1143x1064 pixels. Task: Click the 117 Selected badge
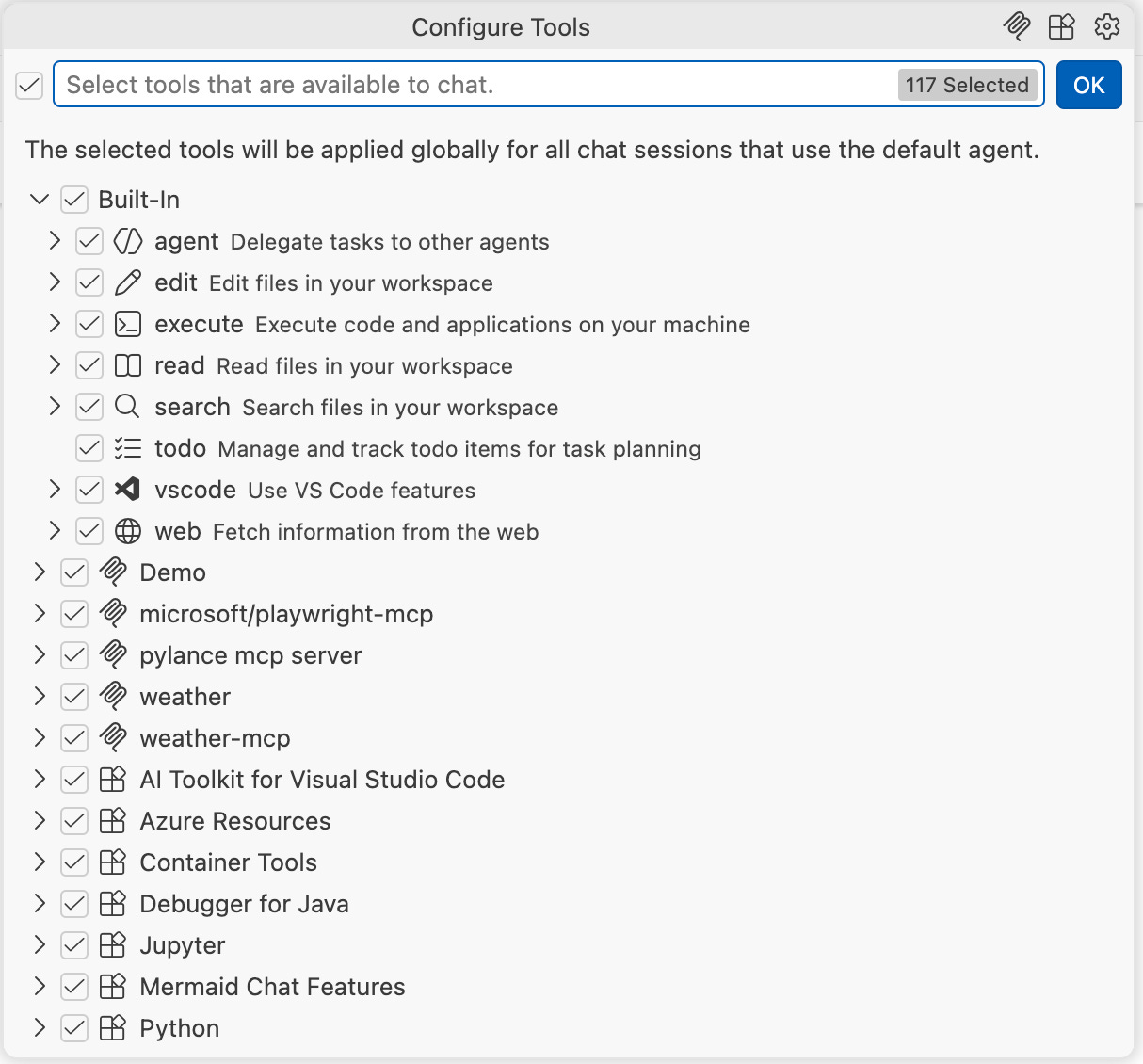coord(967,85)
